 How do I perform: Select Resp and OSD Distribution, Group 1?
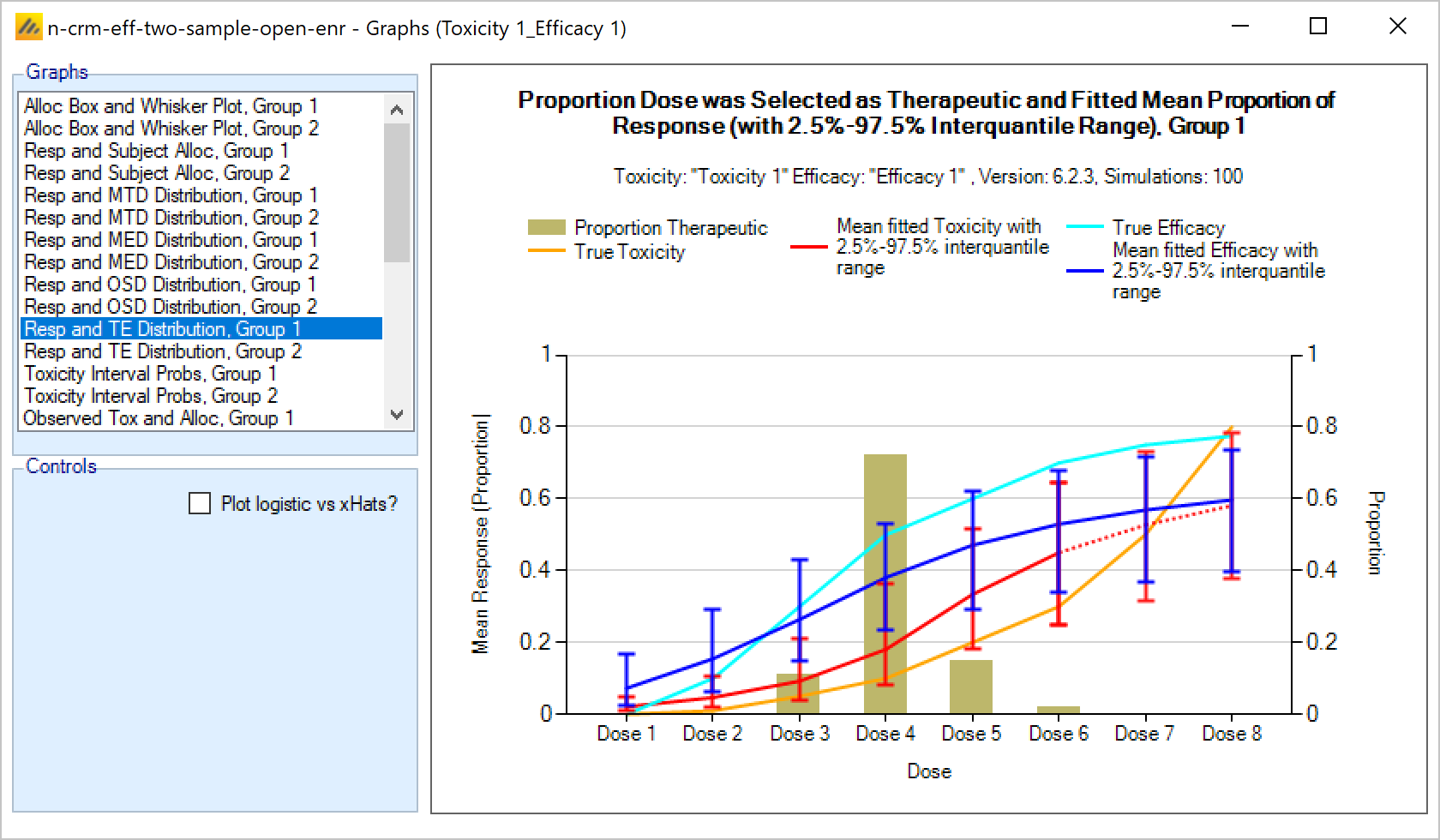click(170, 285)
